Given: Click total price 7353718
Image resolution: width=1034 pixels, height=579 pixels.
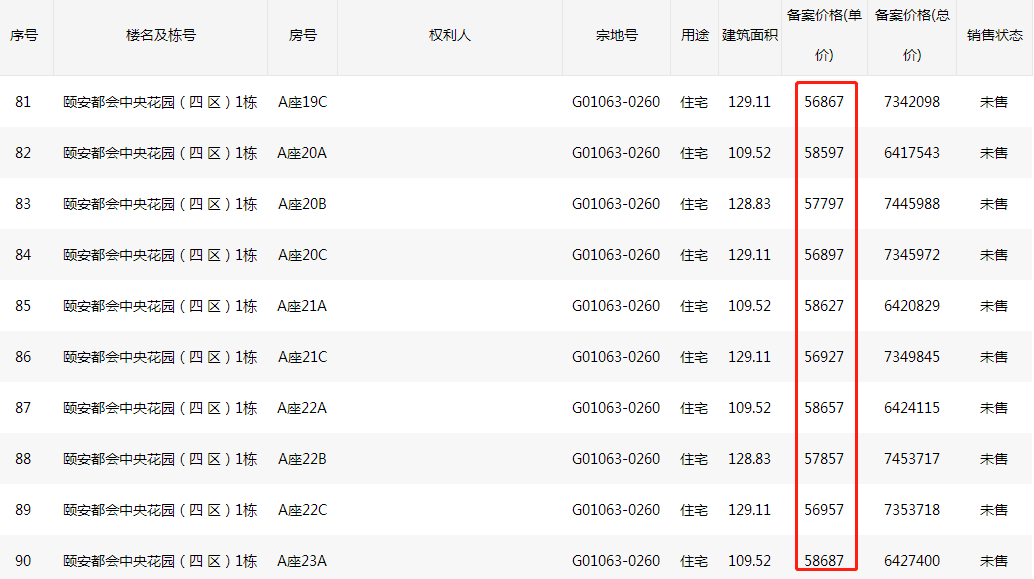Looking at the screenshot, I should click(912, 510).
